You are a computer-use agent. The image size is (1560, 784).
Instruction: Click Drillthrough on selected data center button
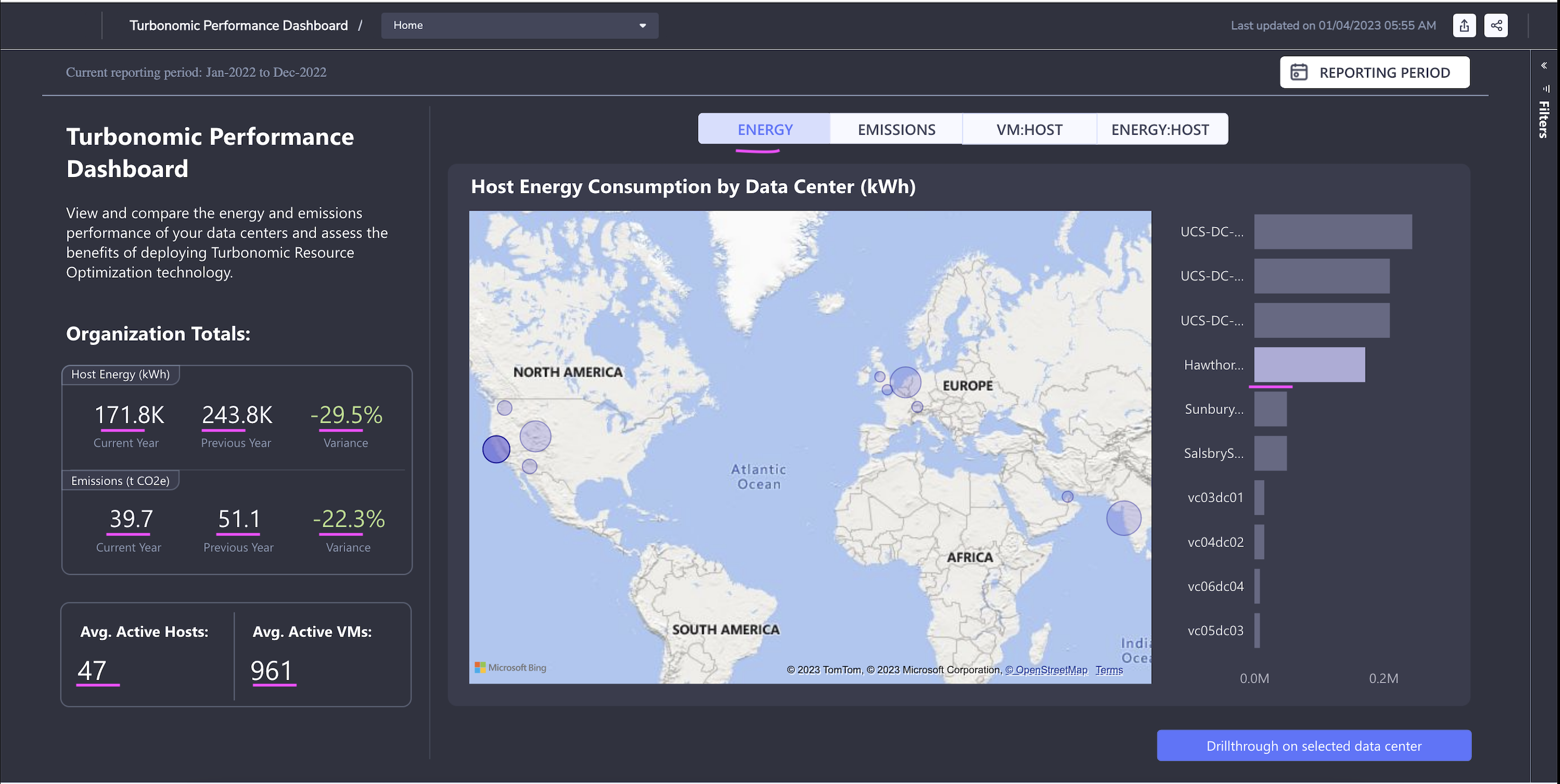click(x=1313, y=746)
